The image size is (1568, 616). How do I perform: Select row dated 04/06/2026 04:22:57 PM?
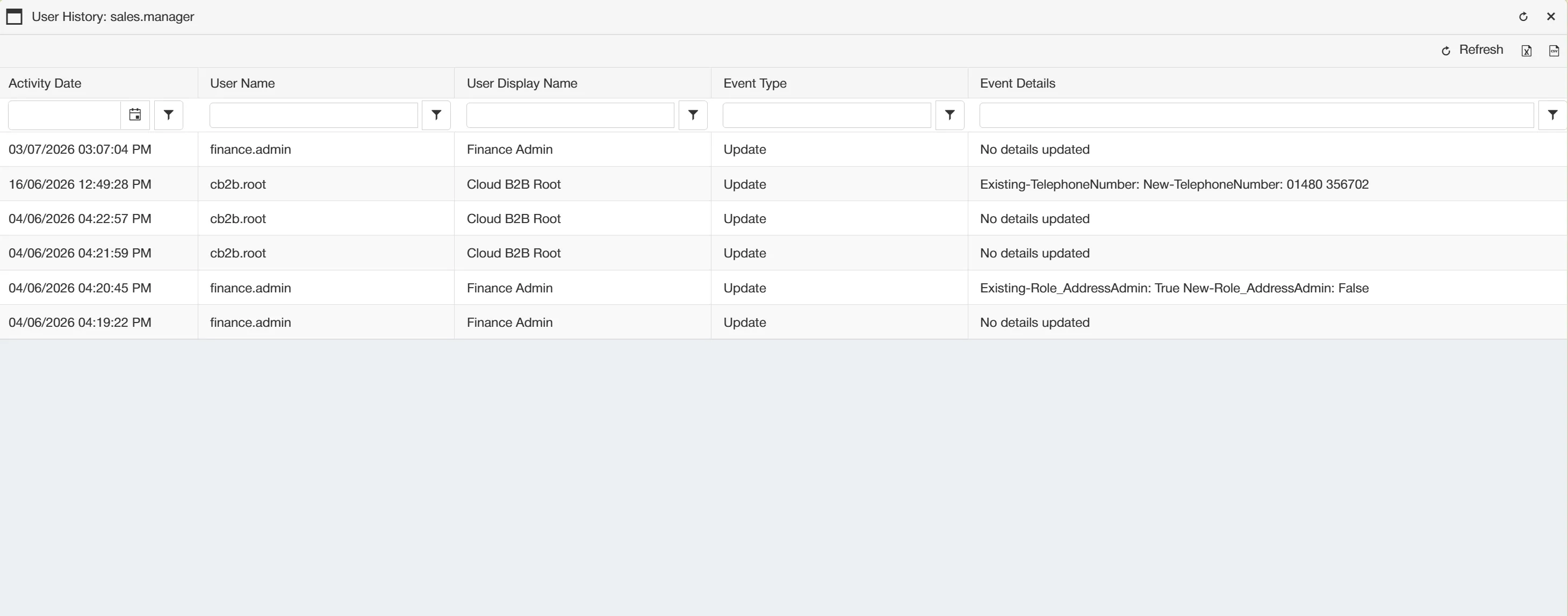click(x=784, y=219)
